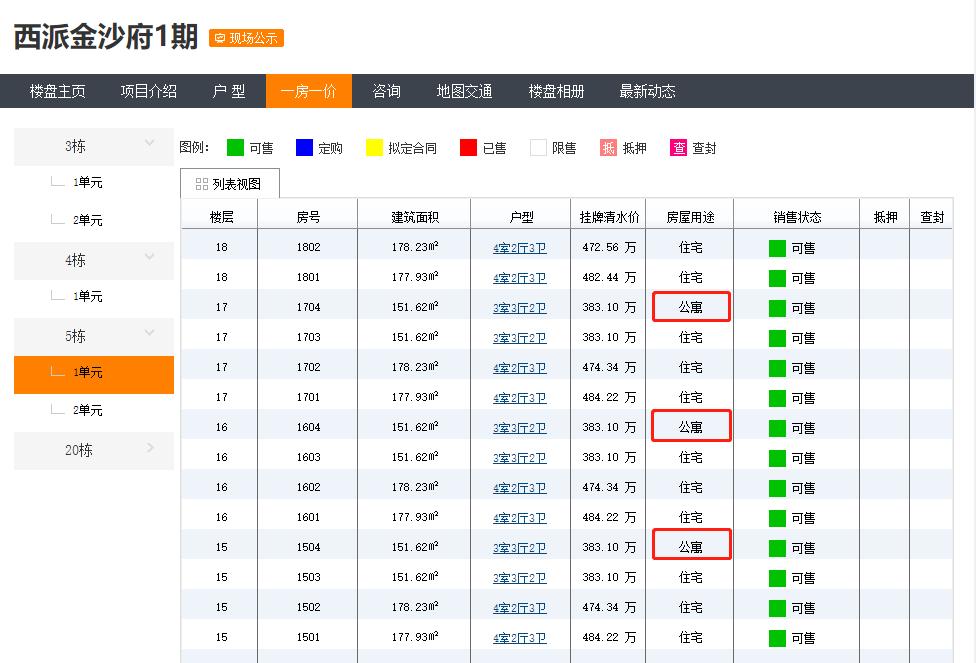Switch to the 地图交通 tab

tap(464, 91)
